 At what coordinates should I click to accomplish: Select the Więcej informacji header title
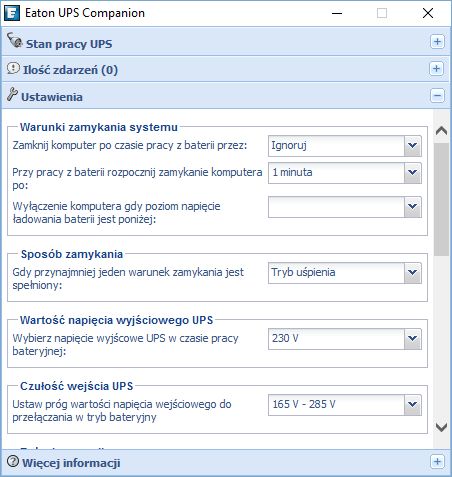click(x=71, y=463)
